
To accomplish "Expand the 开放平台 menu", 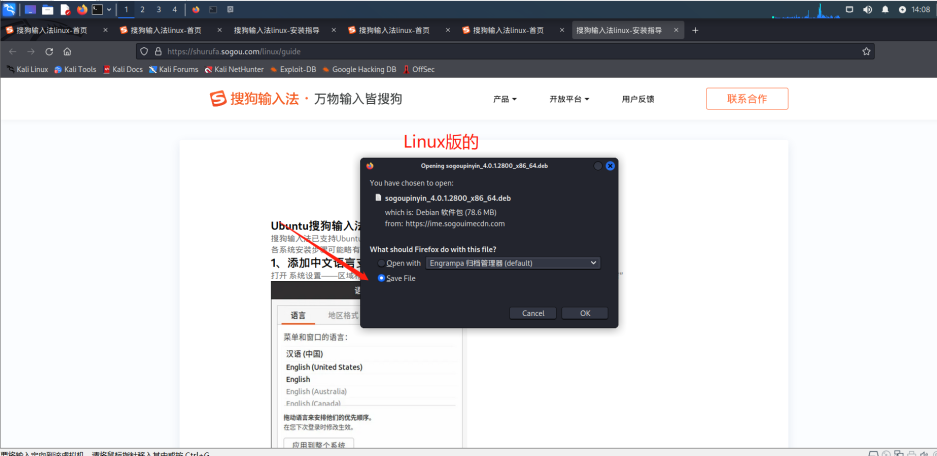I will click(569, 99).
